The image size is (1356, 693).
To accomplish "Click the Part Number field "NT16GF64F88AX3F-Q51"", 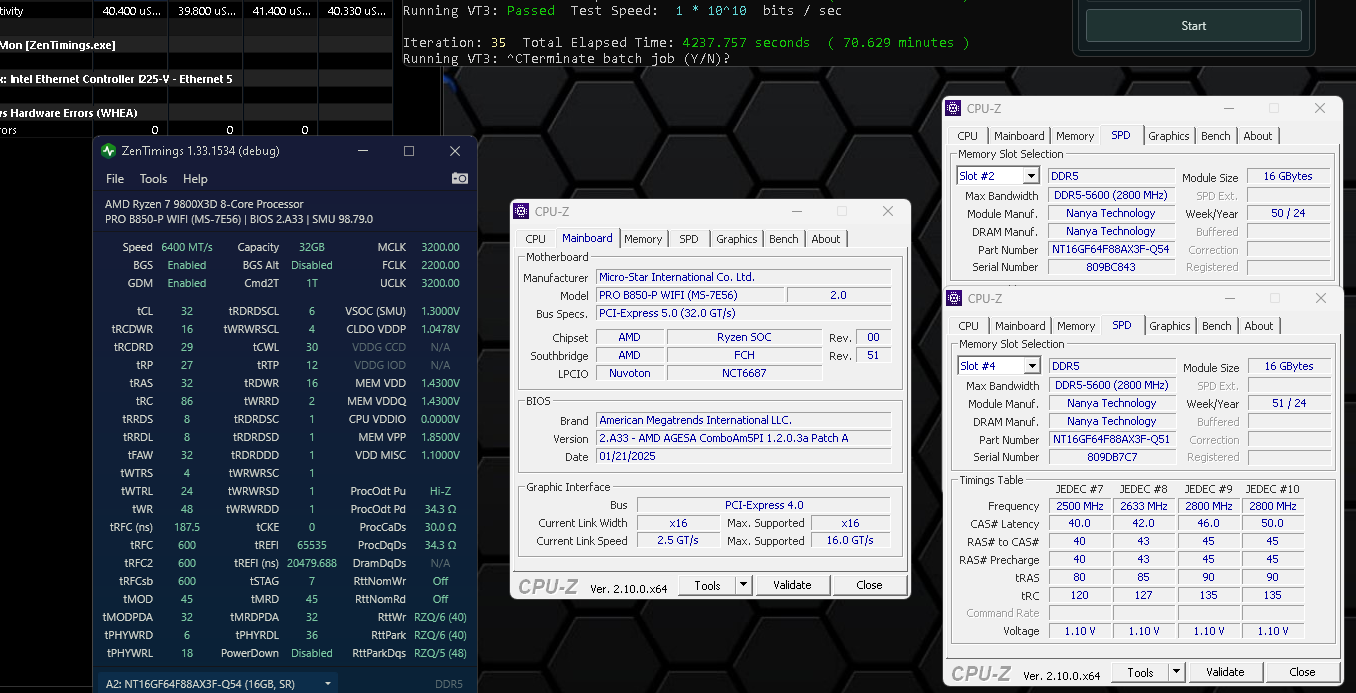I will (x=1110, y=440).
